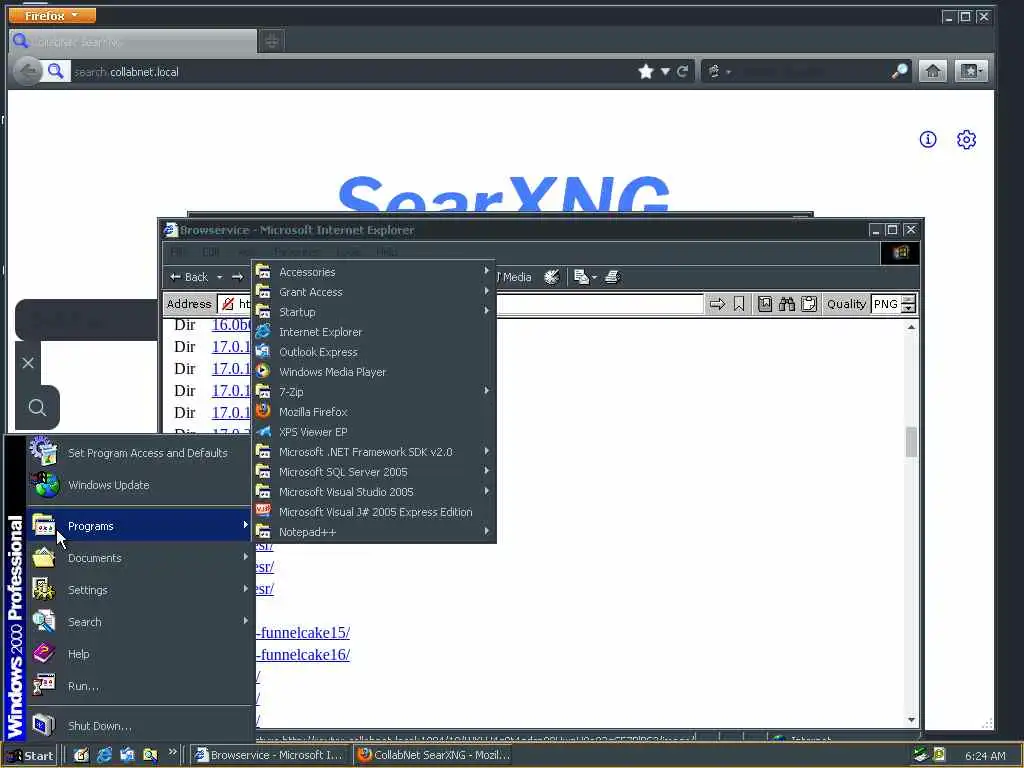Open SearXNG preferences gear icon

(x=966, y=139)
